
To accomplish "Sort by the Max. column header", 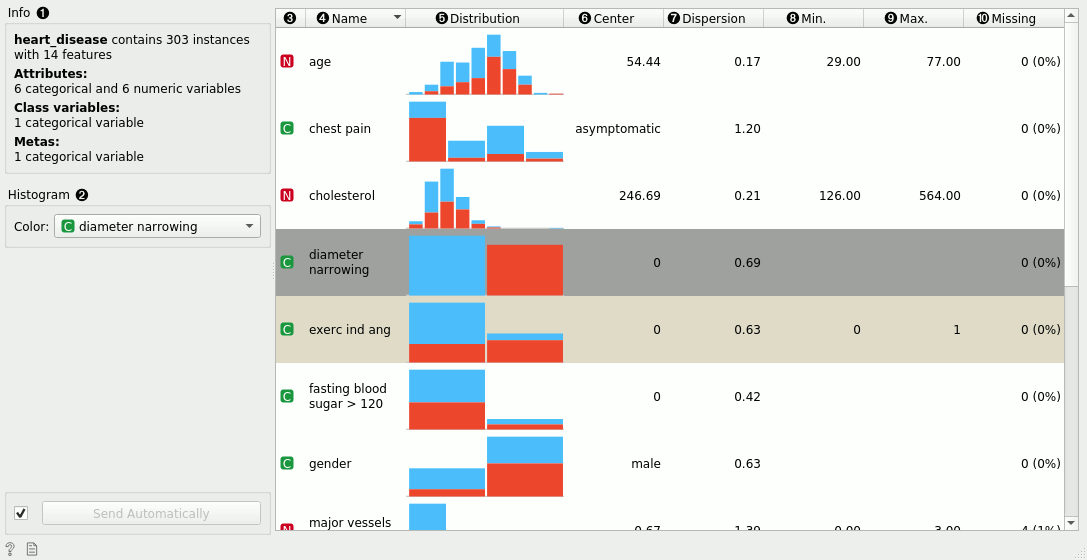I will pos(912,19).
